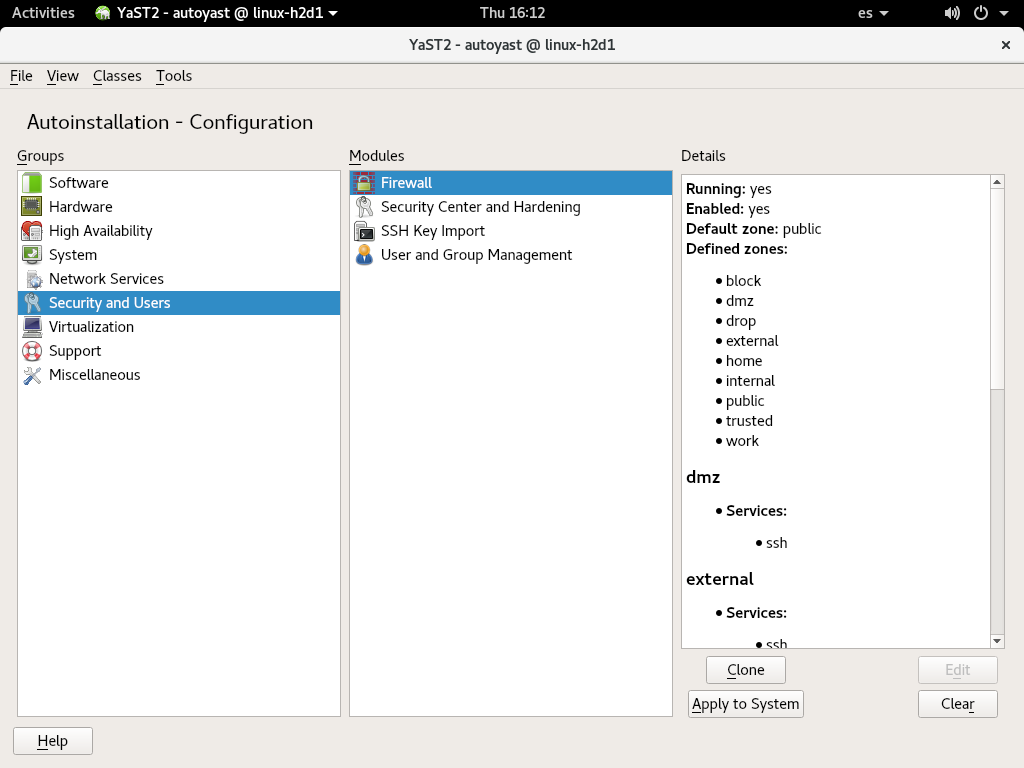Click the Miscellaneous tools icon
This screenshot has height=768, width=1024.
[x=32, y=375]
